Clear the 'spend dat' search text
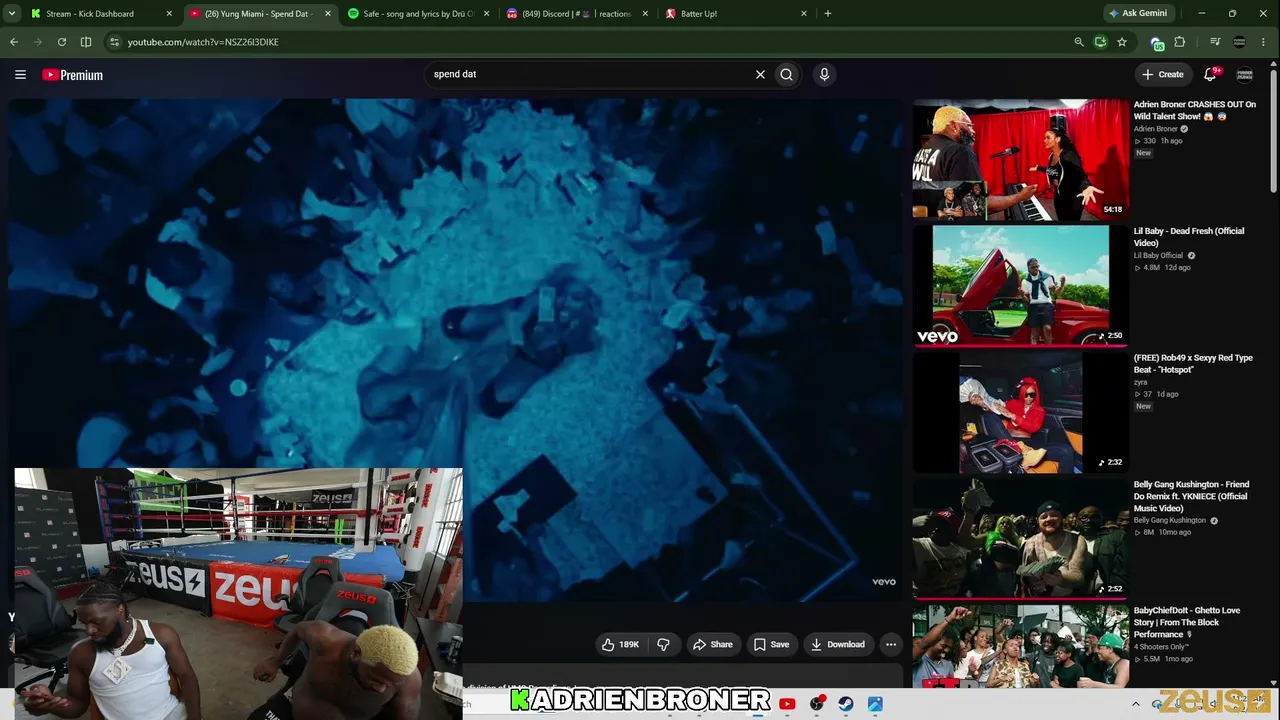The height and width of the screenshot is (720, 1280). tap(760, 74)
